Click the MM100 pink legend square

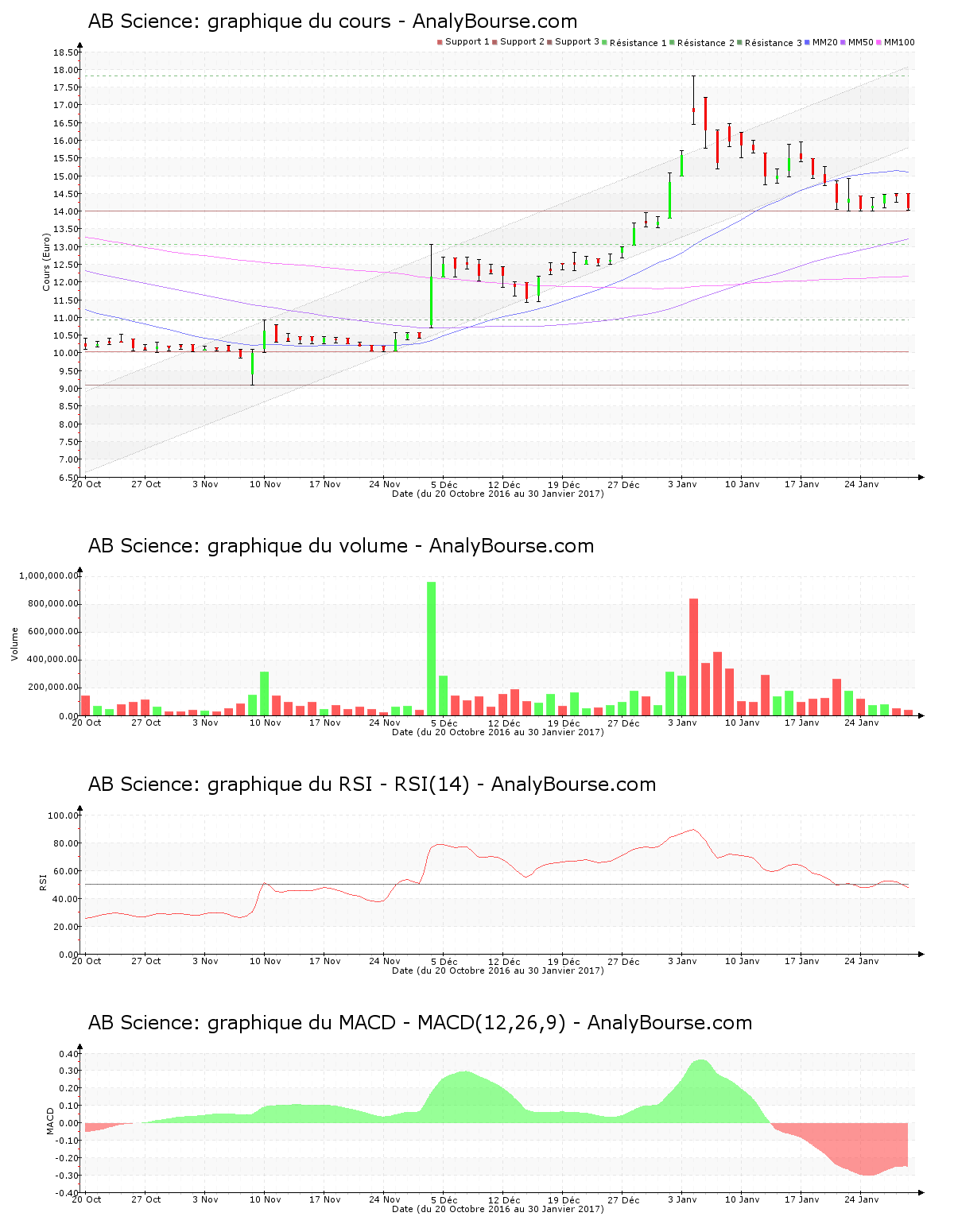coord(879,42)
